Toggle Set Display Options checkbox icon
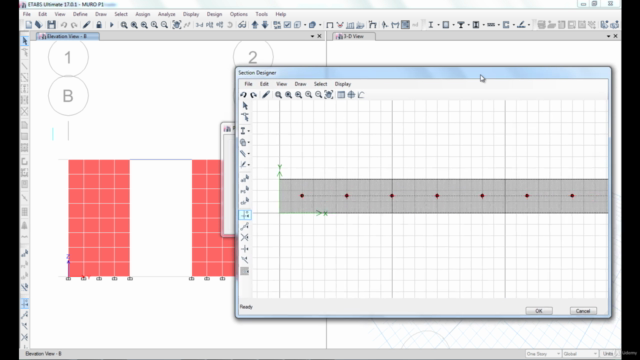The image size is (640, 360). (x=287, y=25)
